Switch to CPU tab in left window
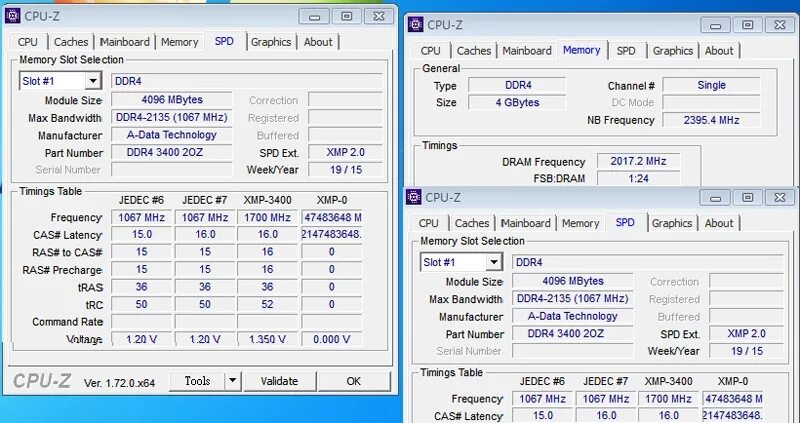Viewport: 800px width, 423px height. pos(28,42)
